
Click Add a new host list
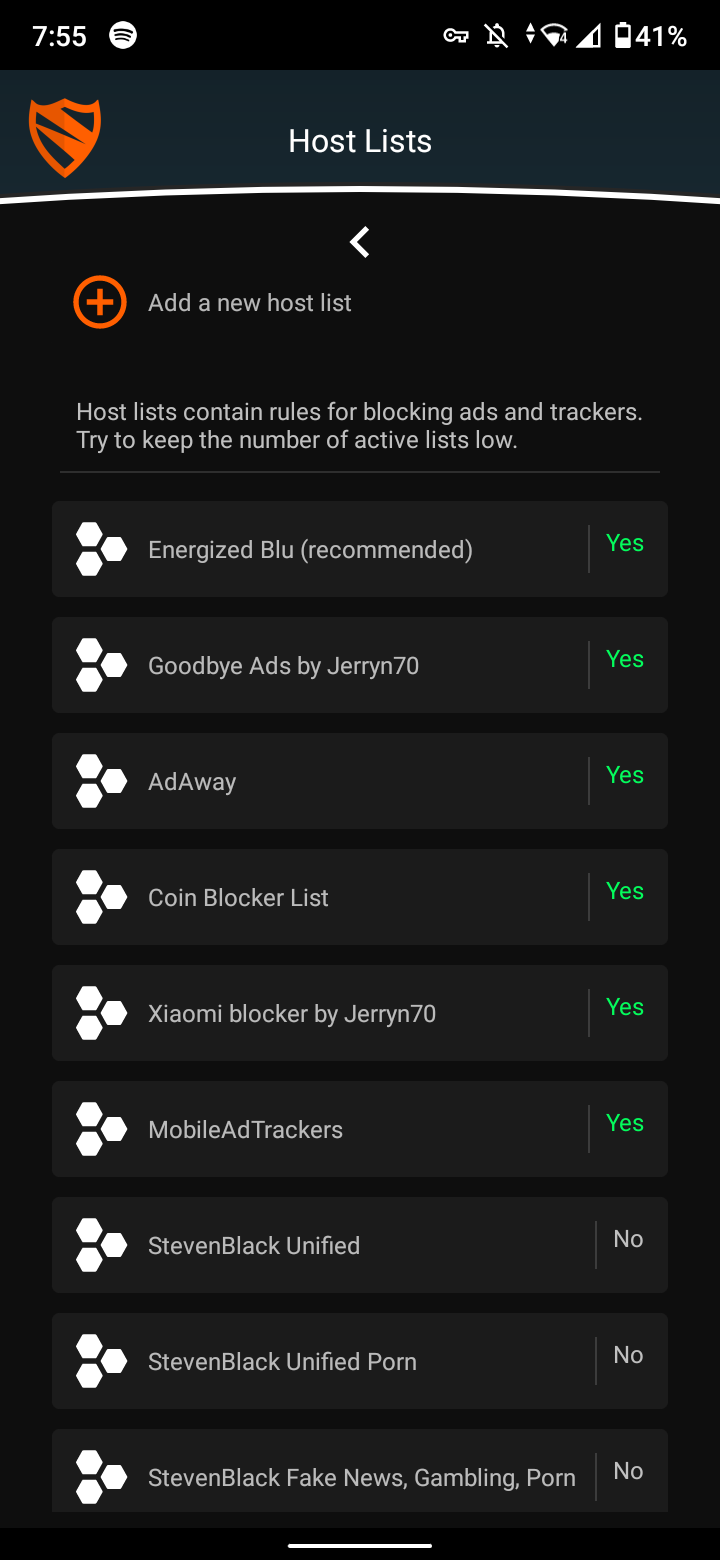250,303
